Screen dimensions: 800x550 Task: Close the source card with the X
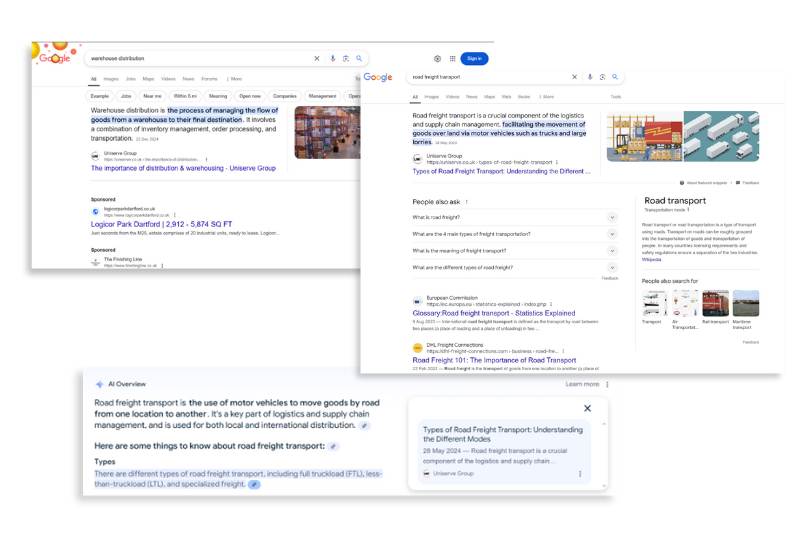point(587,408)
